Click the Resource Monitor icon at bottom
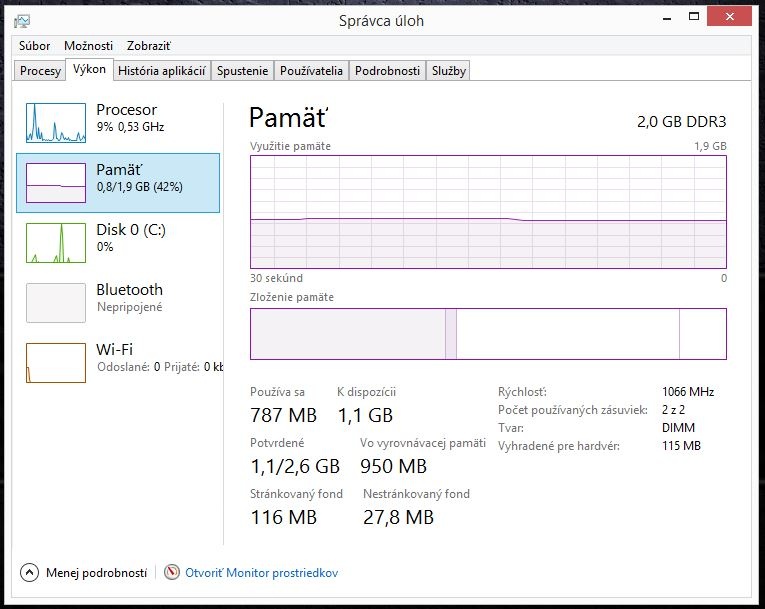 tap(173, 573)
